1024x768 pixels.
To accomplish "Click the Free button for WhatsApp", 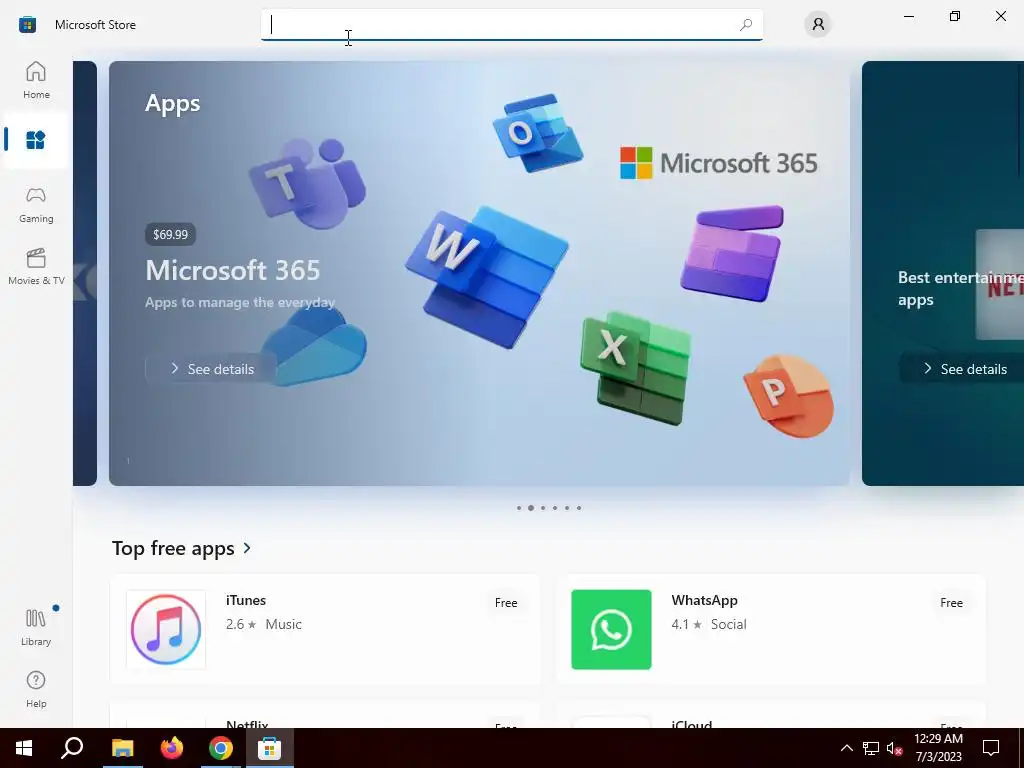I will tap(952, 603).
